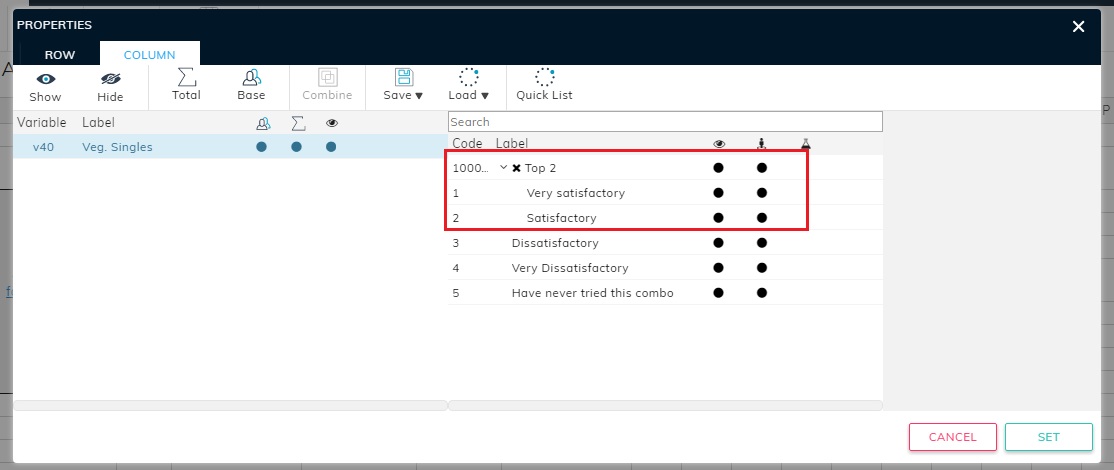Toggle second dot for Satisfactory row
The height and width of the screenshot is (470, 1114).
pos(762,217)
